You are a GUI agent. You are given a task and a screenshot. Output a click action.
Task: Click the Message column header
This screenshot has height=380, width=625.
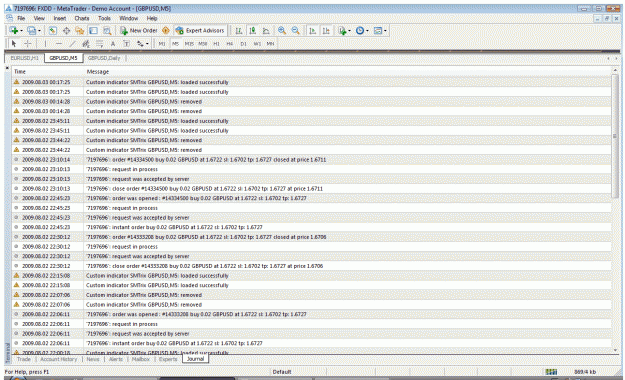pos(348,72)
